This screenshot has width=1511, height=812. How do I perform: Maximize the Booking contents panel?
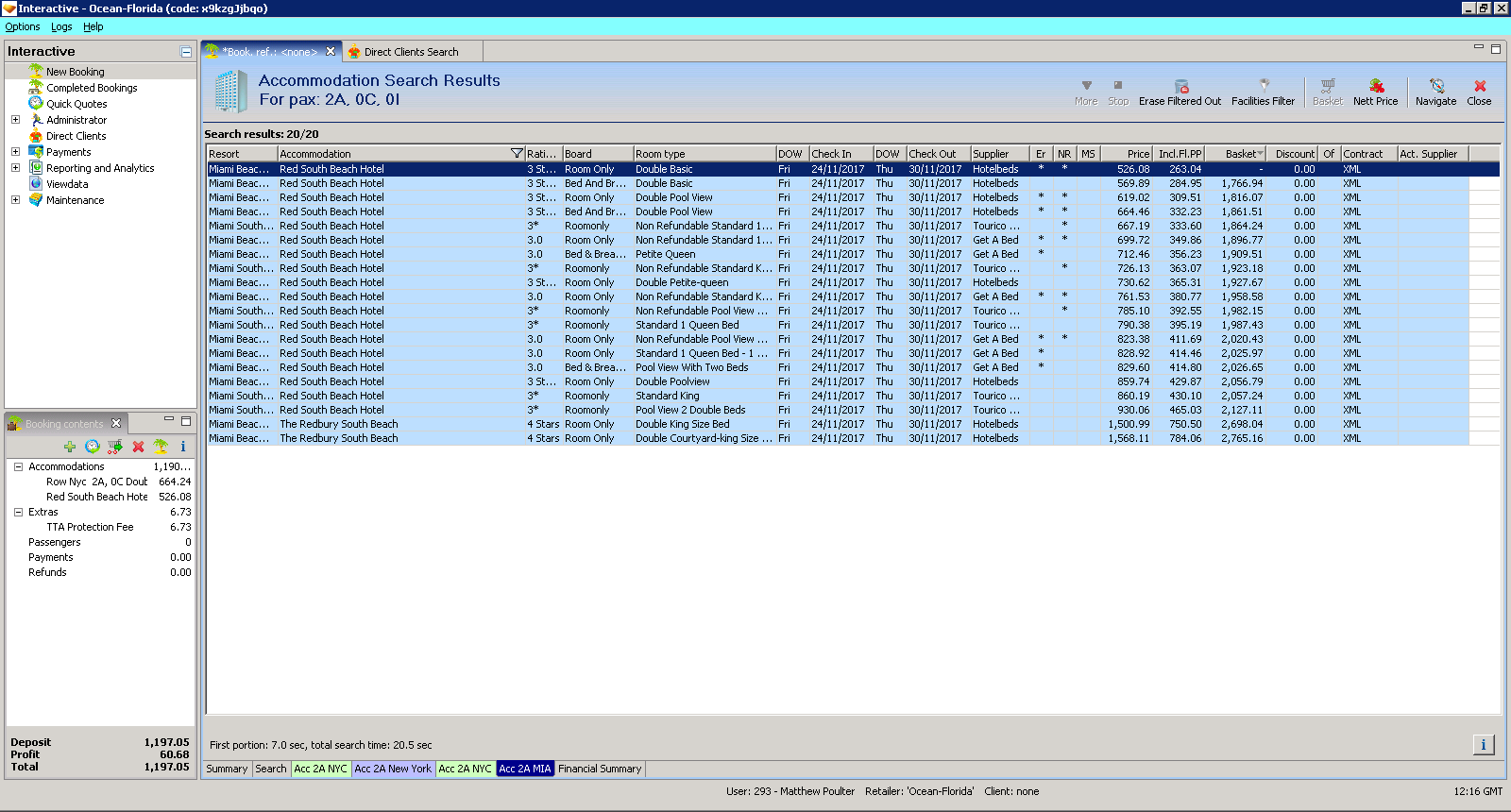(186, 421)
